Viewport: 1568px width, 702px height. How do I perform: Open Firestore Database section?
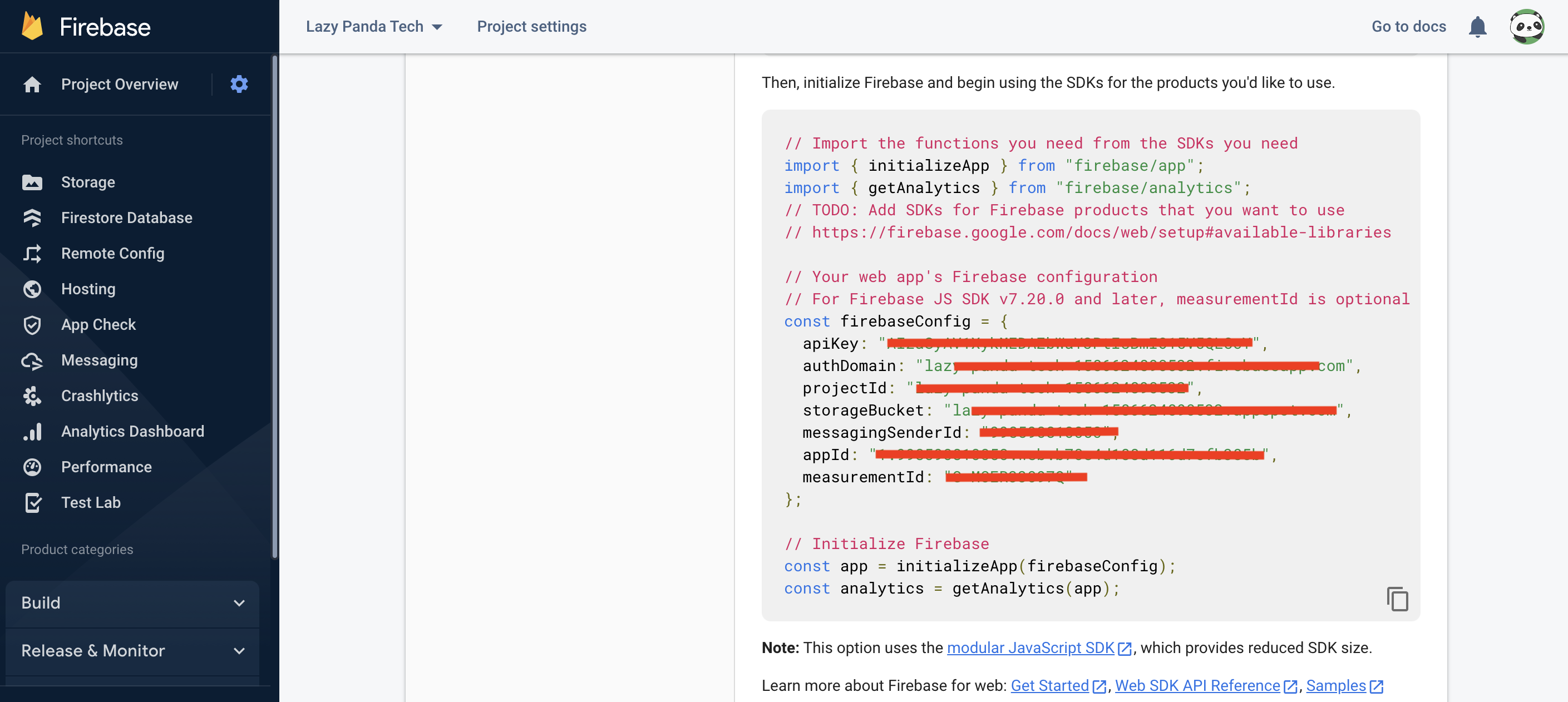point(127,217)
